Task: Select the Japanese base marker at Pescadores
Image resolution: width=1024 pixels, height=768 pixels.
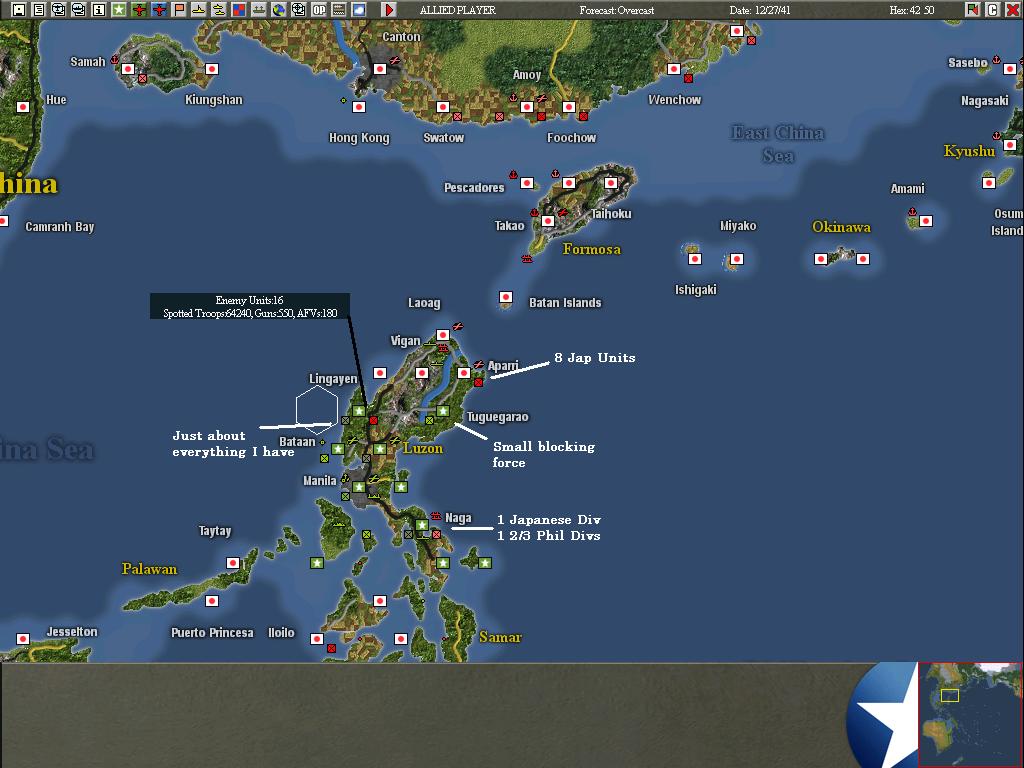Action: [527, 183]
